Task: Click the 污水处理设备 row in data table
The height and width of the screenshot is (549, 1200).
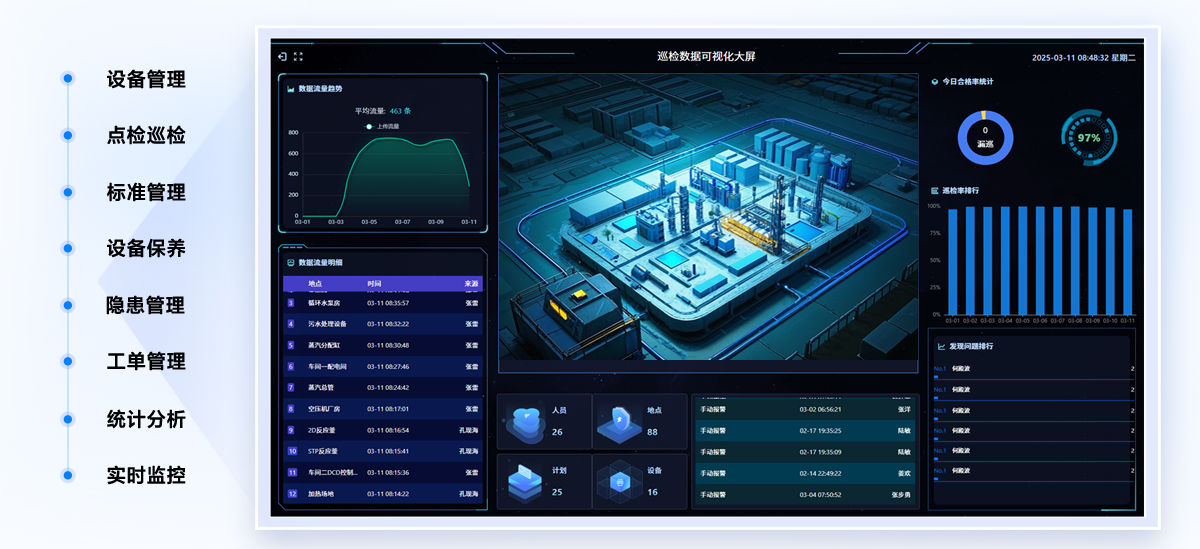Action: 383,324
